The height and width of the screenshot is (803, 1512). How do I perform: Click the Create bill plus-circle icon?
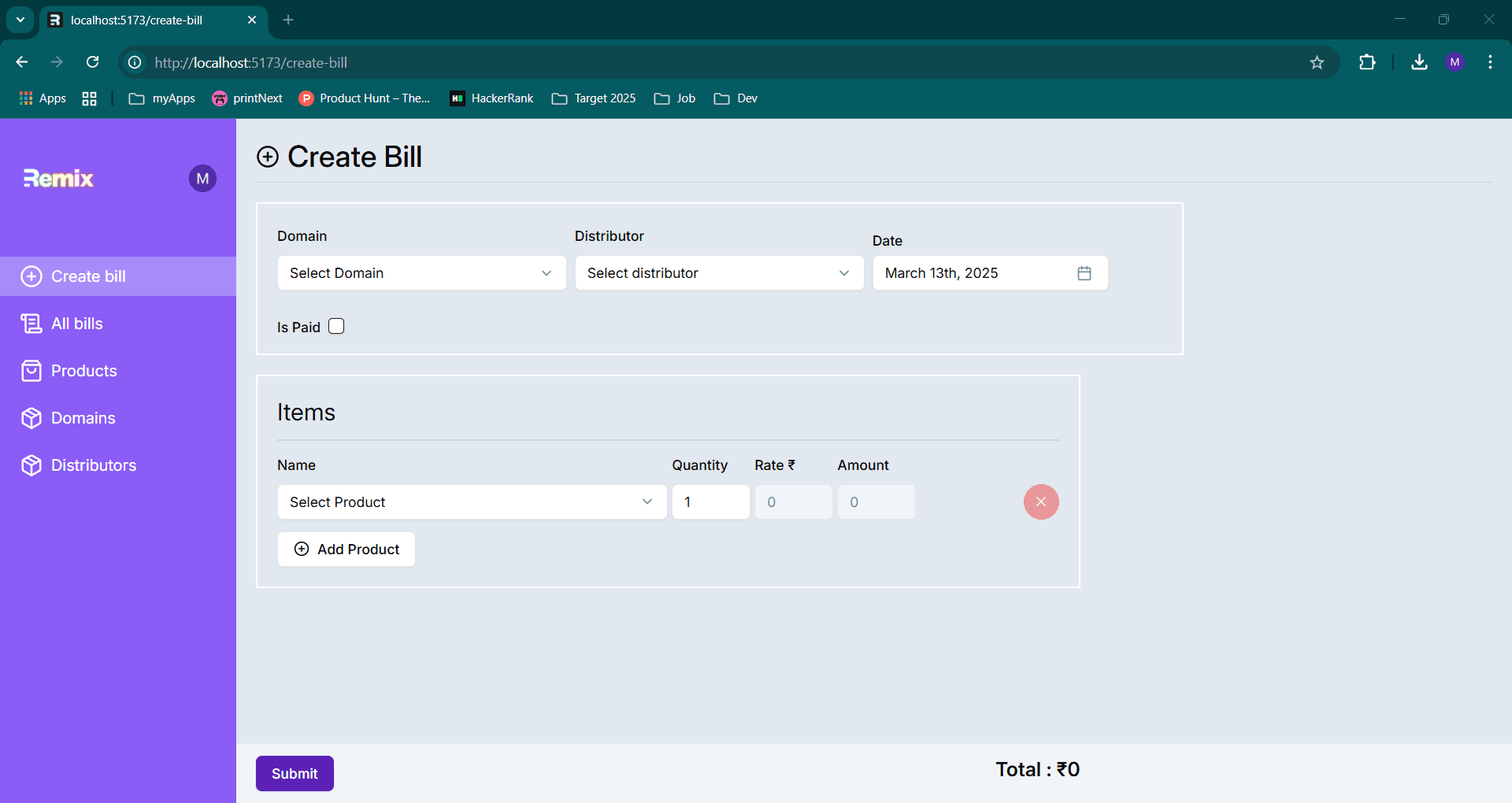[x=31, y=276]
